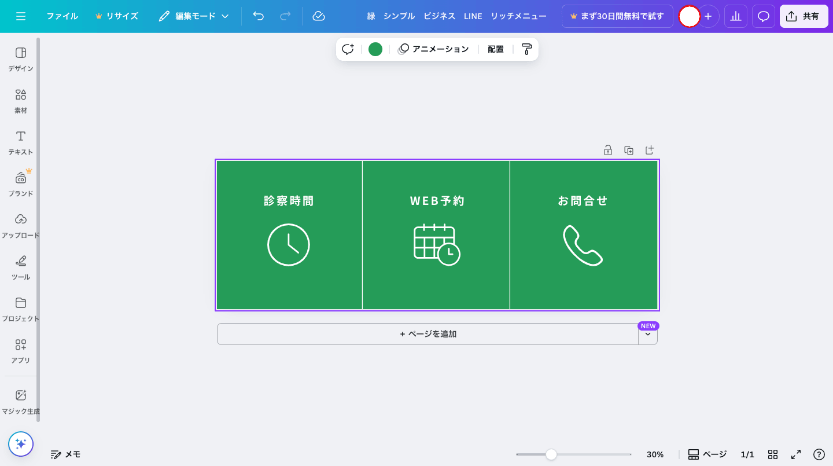Click the cloud save status icon

tap(318, 16)
